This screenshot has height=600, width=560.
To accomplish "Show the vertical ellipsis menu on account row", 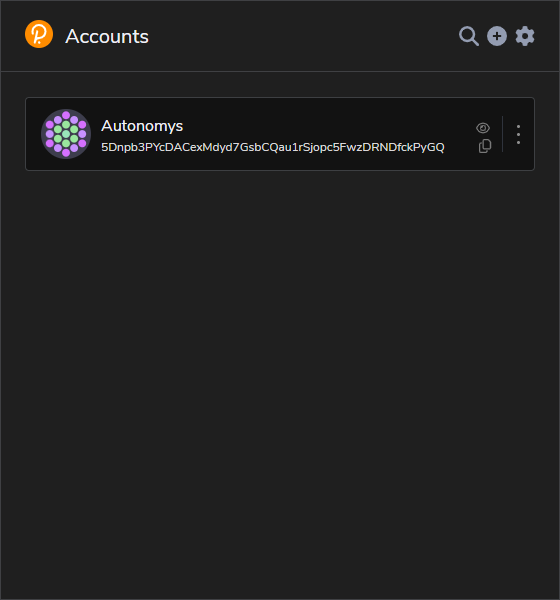I will coord(518,134).
